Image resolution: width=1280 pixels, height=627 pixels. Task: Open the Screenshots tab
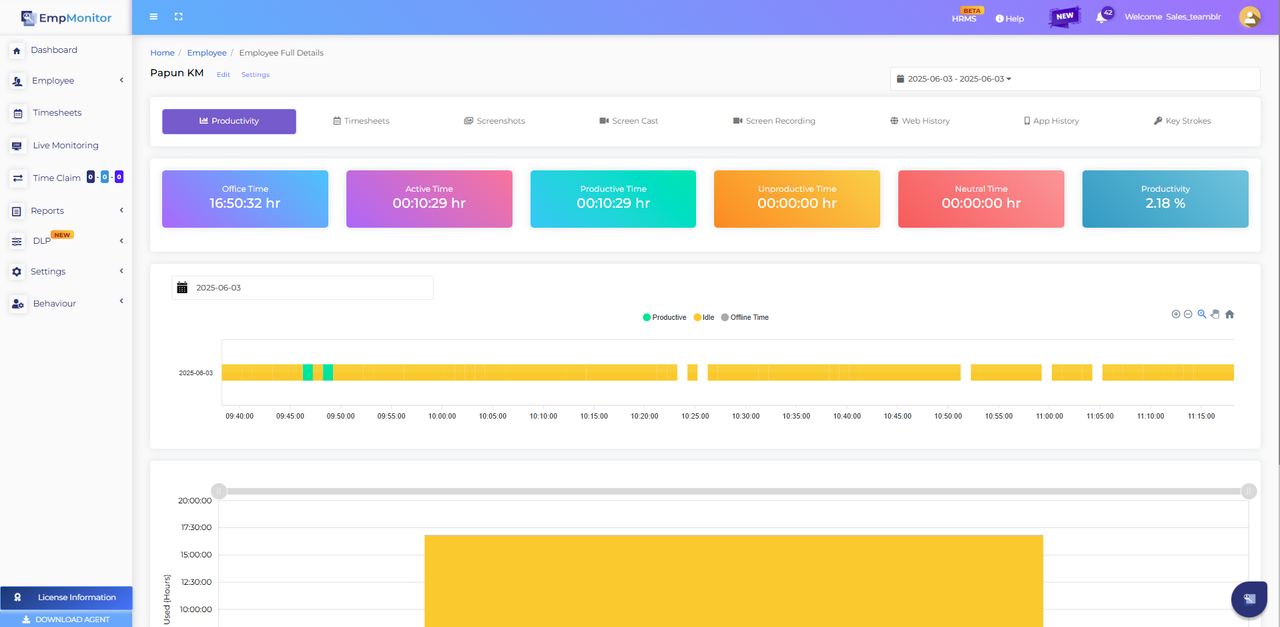click(494, 121)
